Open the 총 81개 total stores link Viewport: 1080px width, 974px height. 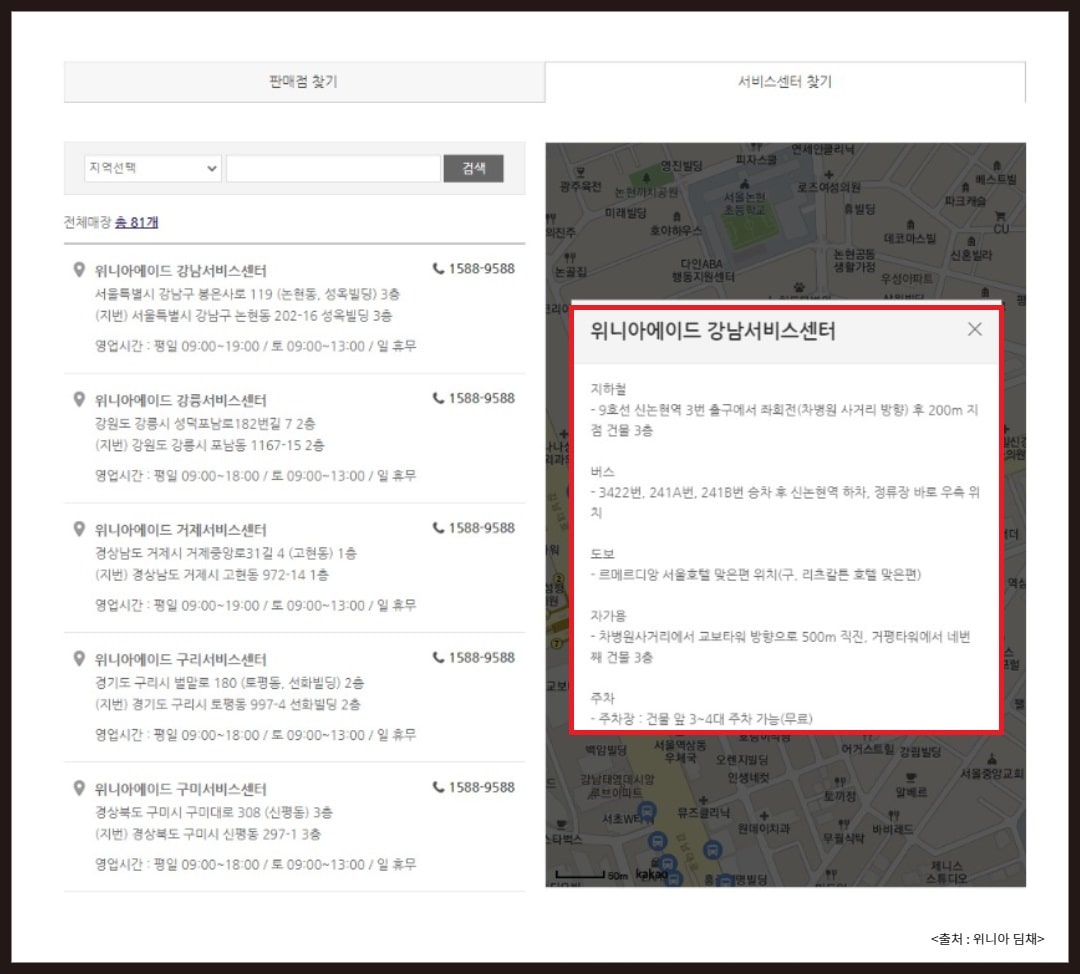136,222
